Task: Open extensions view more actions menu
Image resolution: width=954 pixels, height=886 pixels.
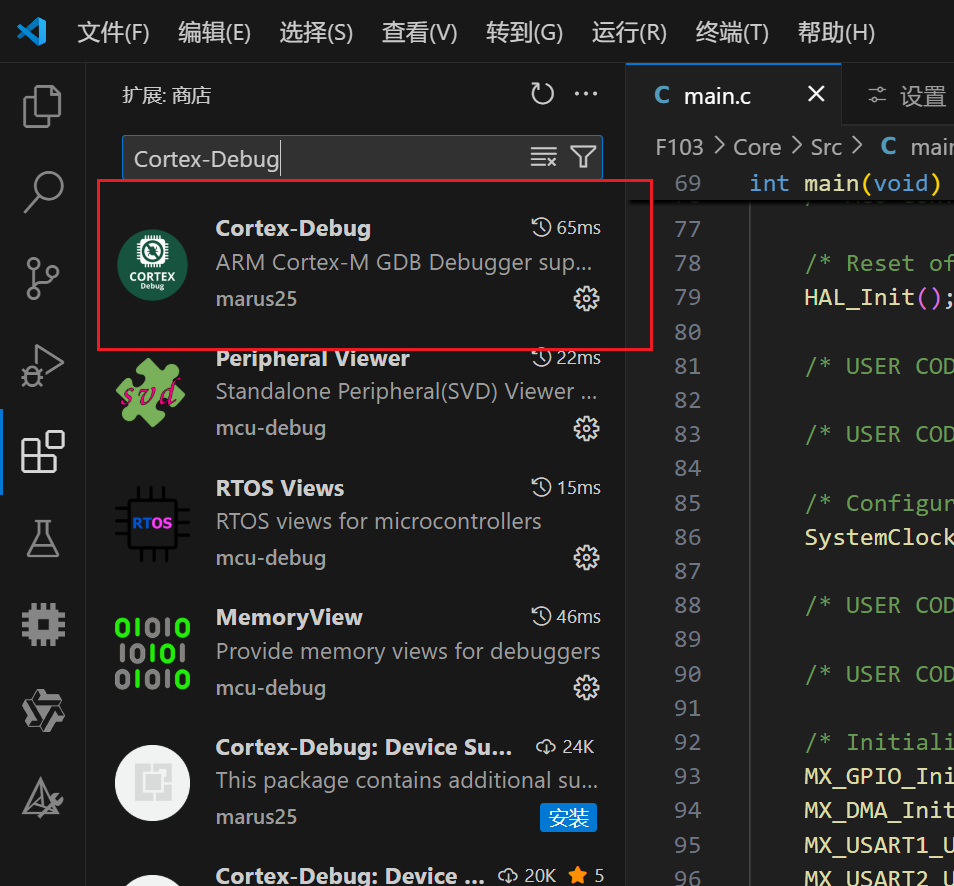Action: point(586,94)
